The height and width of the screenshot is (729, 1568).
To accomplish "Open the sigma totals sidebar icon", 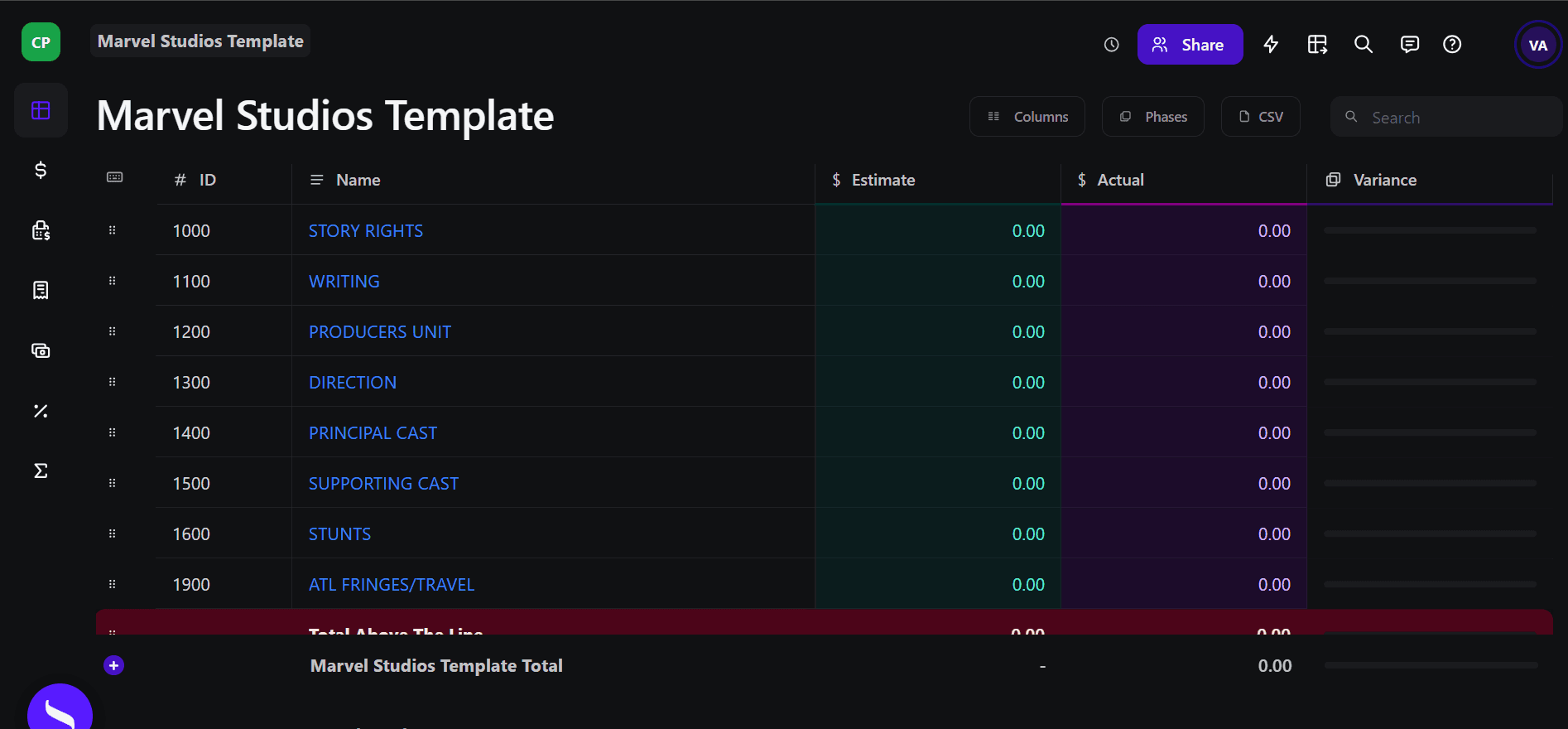I will 41,471.
